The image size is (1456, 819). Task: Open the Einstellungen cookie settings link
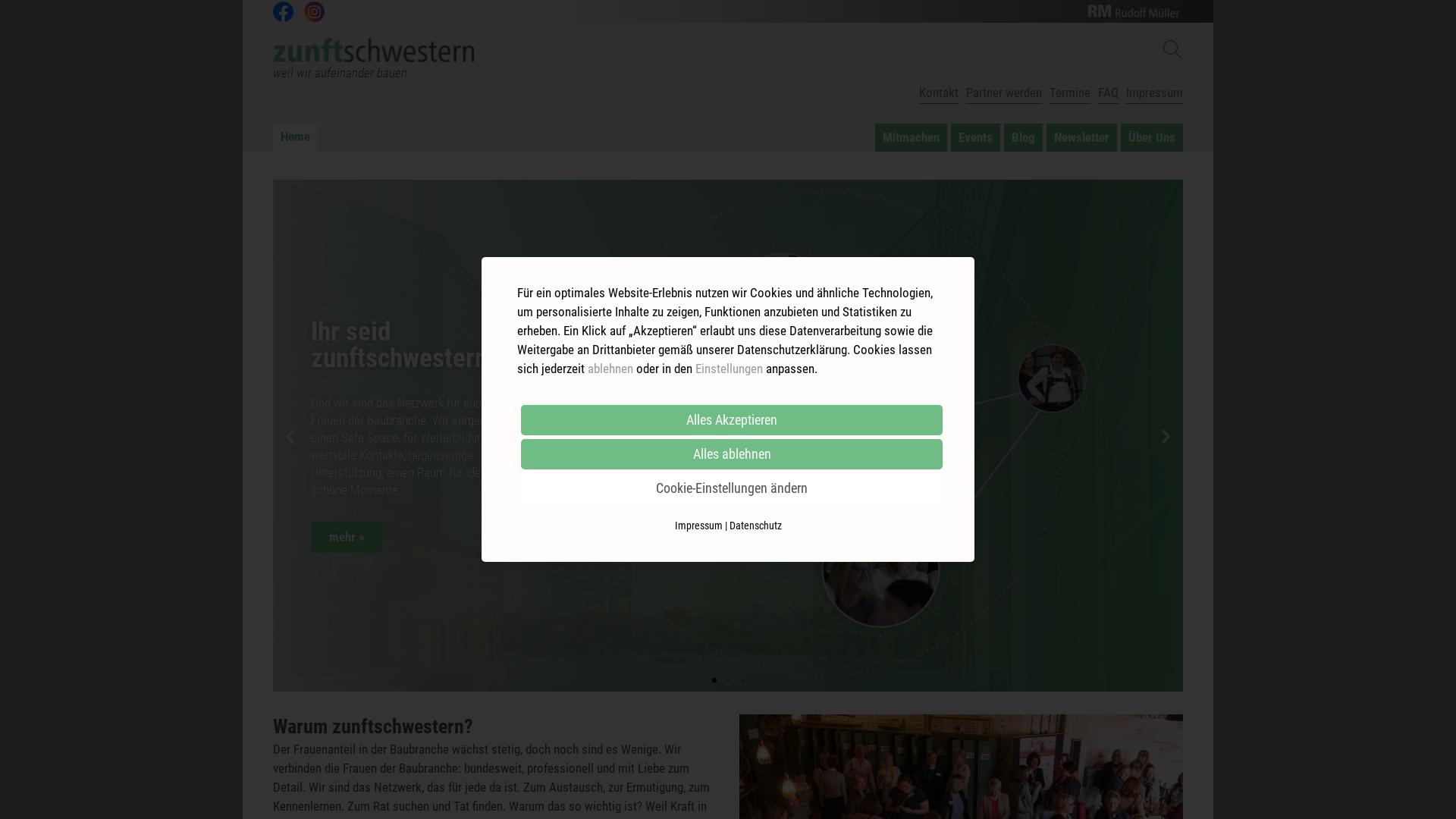[729, 368]
